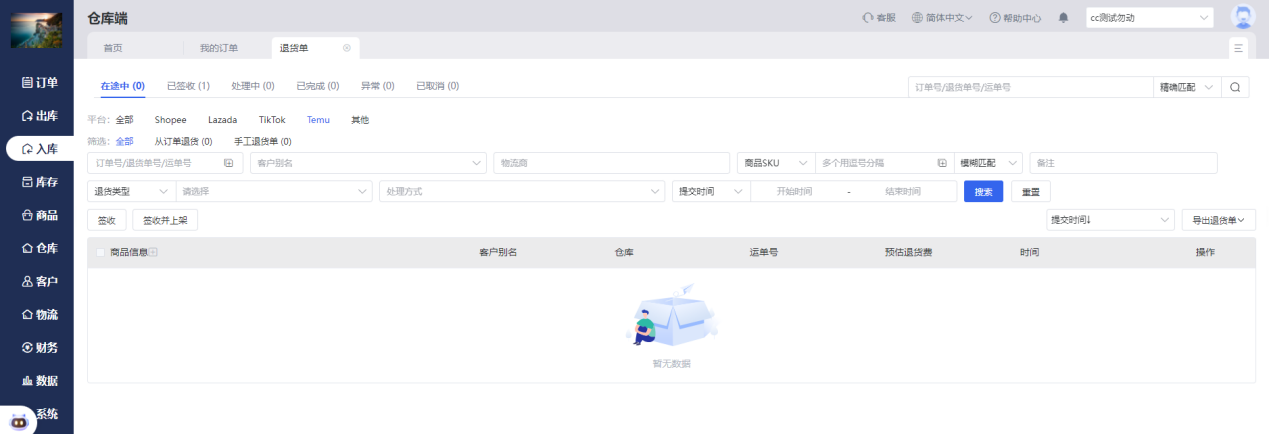The image size is (1269, 434).
Task: Click the search magnifier icon at top right
Action: coord(1235,87)
